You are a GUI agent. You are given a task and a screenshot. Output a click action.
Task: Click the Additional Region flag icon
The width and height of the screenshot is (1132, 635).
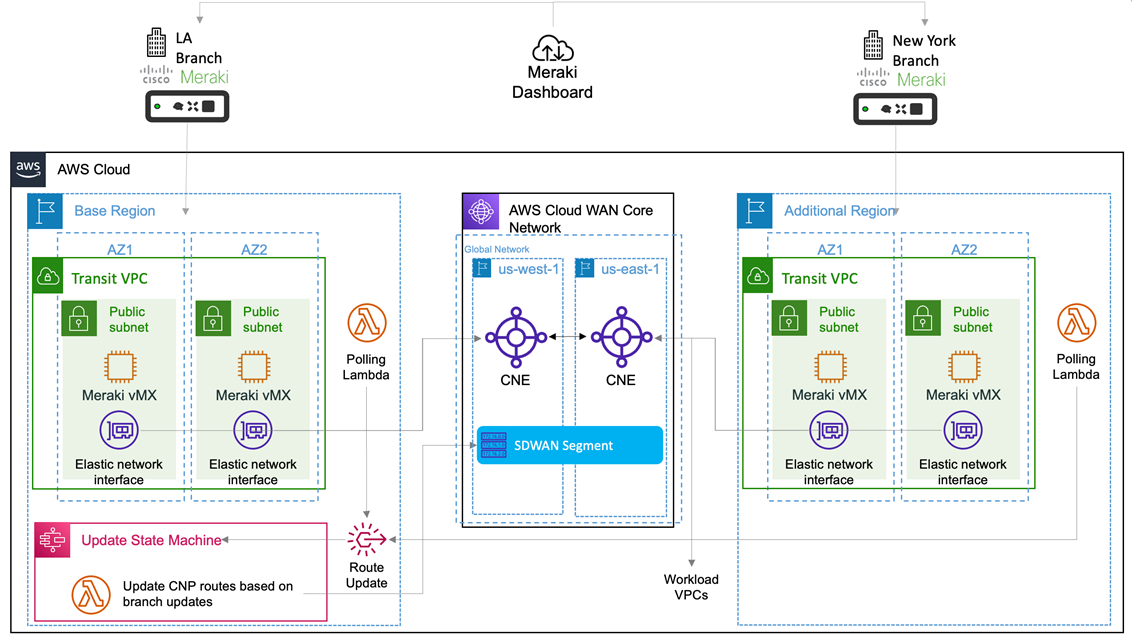pos(754,211)
